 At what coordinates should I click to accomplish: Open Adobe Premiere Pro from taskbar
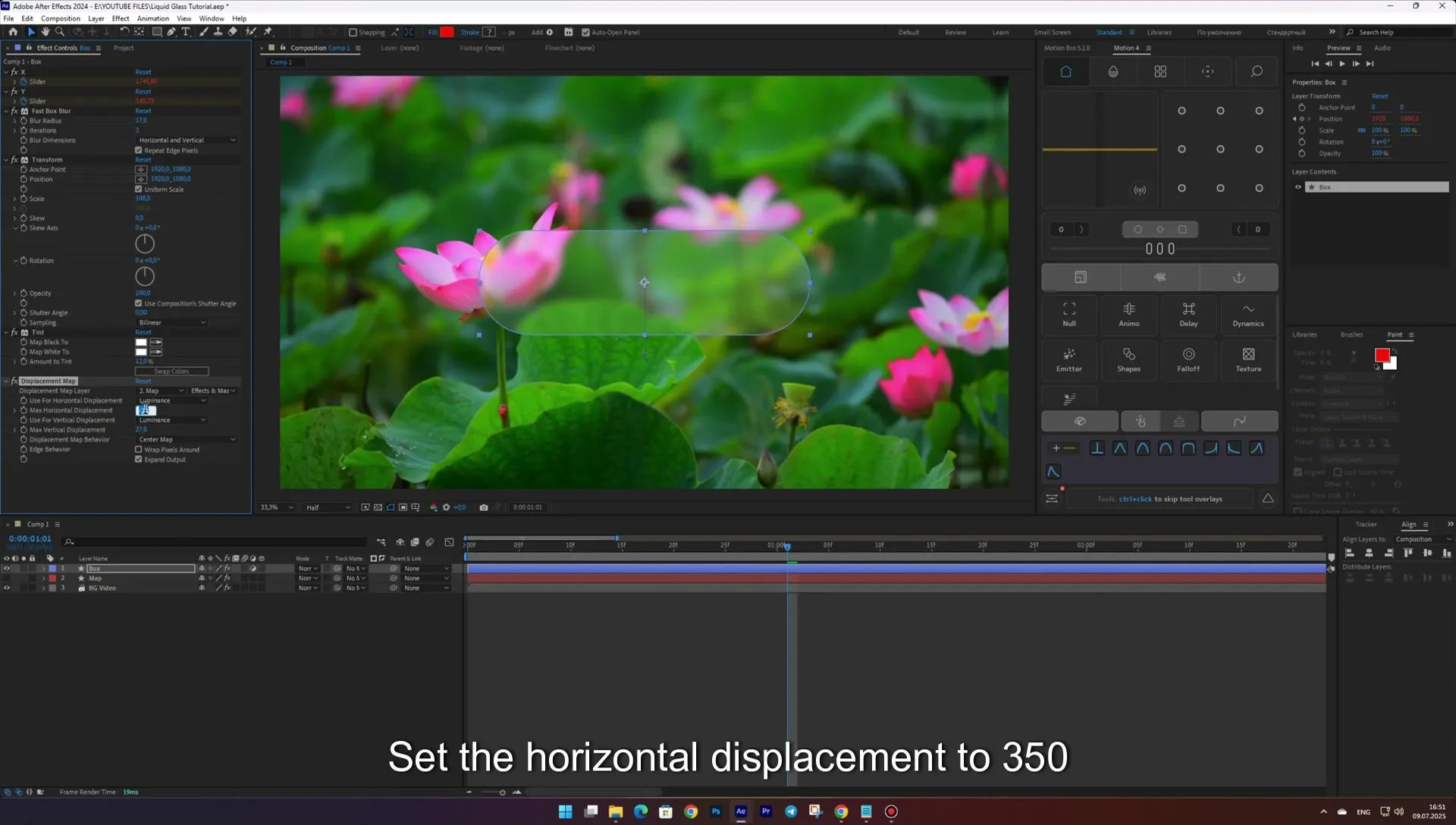[766, 811]
